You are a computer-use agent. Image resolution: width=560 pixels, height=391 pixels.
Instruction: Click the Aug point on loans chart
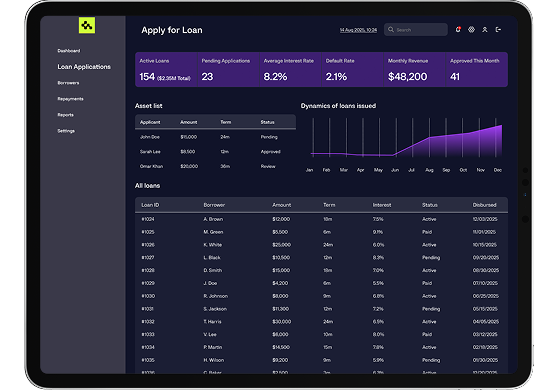tap(429, 137)
